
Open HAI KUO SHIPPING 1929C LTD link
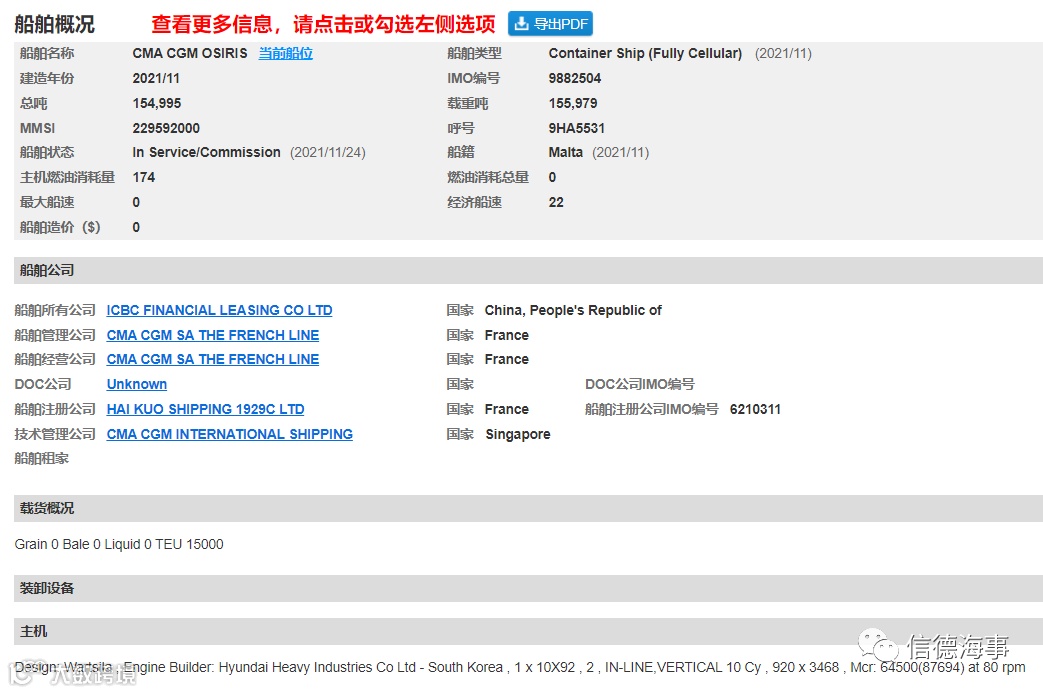pyautogui.click(x=206, y=409)
